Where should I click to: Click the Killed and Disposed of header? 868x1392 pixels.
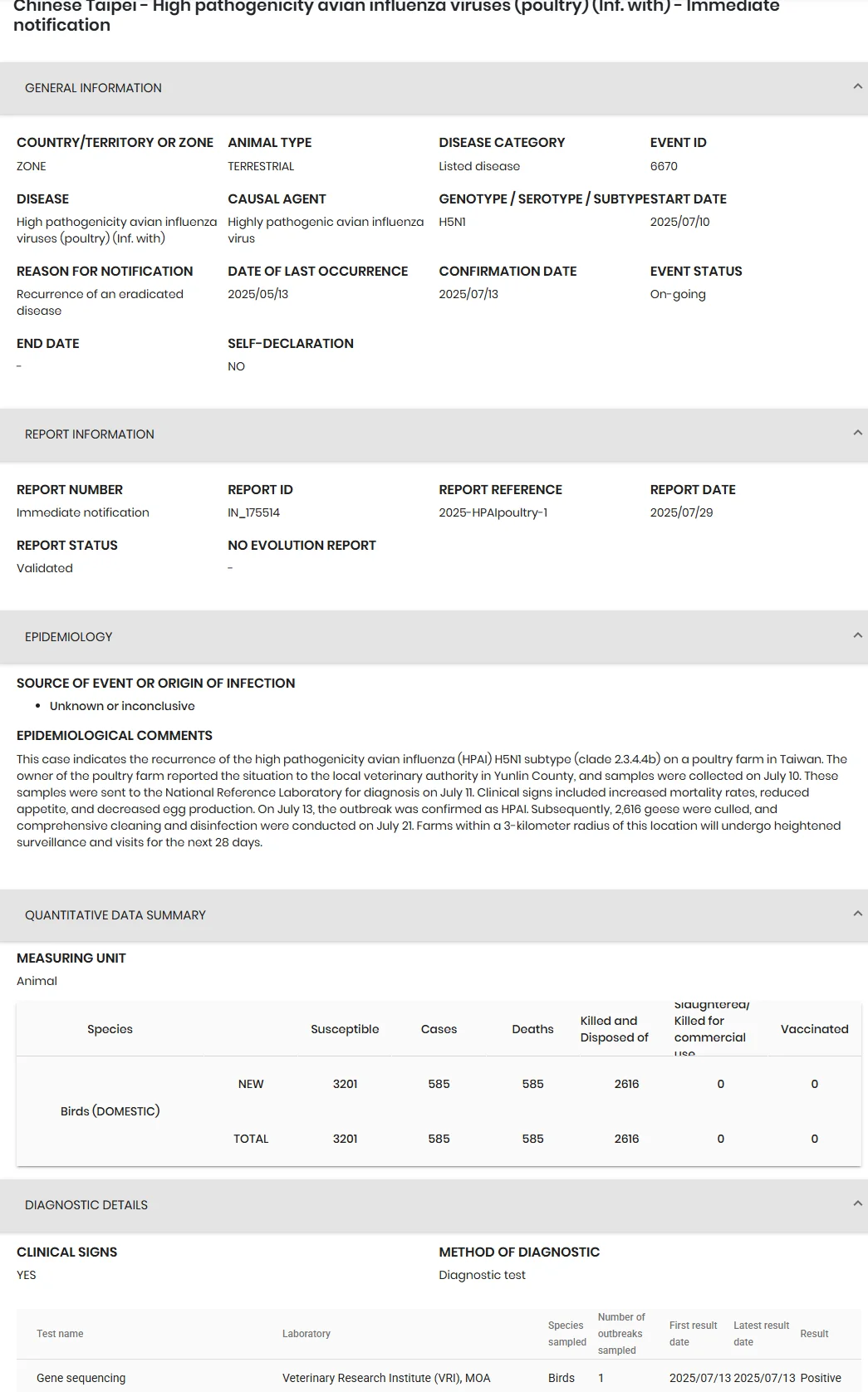pos(614,1029)
